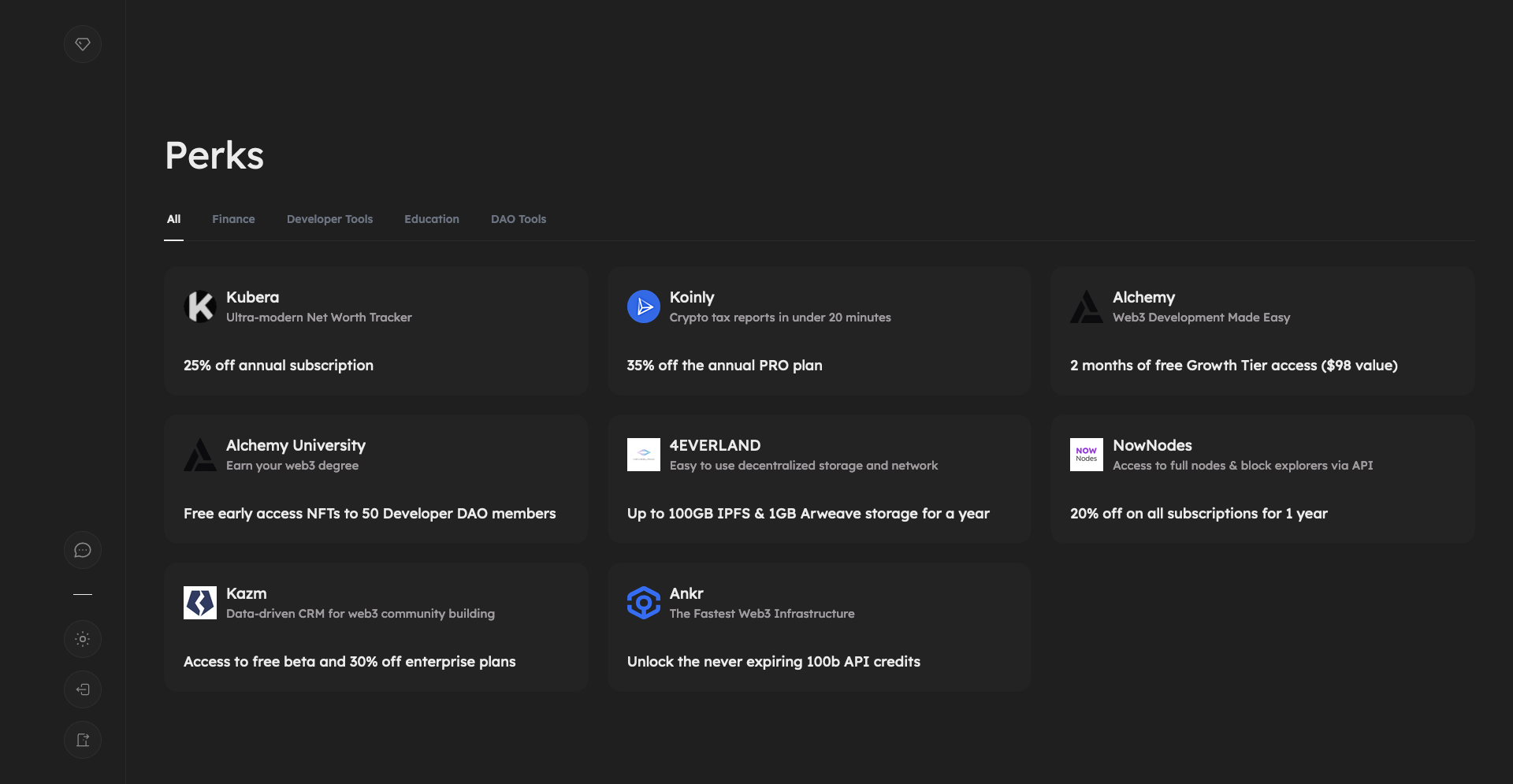Image resolution: width=1513 pixels, height=784 pixels.
Task: Switch to the Finance tab
Action: pos(233,219)
